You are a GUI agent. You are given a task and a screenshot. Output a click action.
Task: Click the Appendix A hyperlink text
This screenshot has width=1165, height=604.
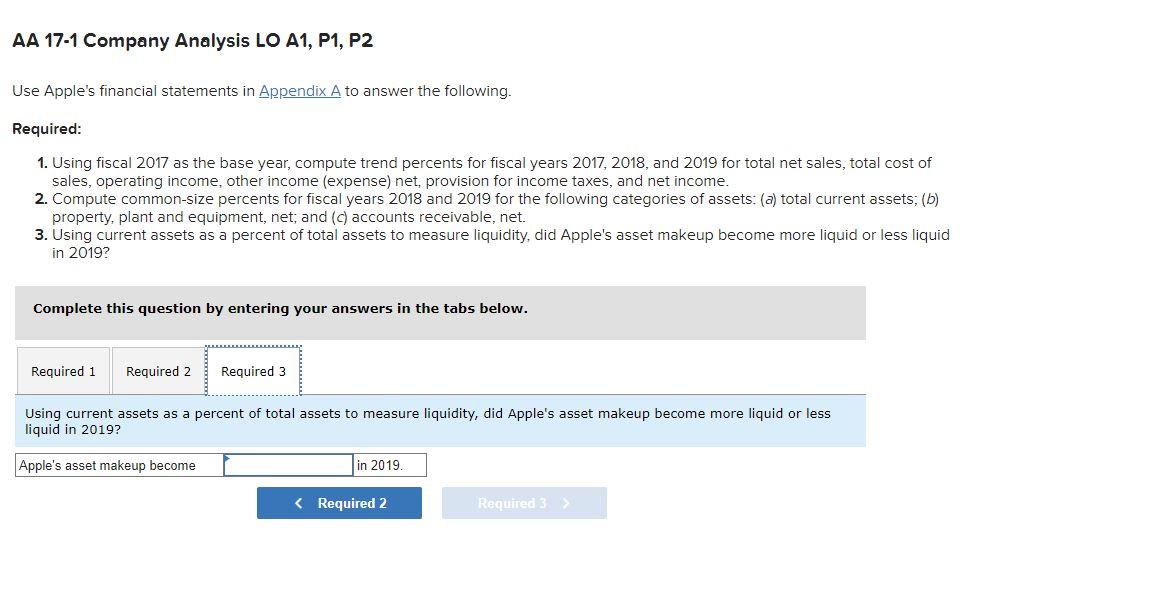tap(298, 90)
